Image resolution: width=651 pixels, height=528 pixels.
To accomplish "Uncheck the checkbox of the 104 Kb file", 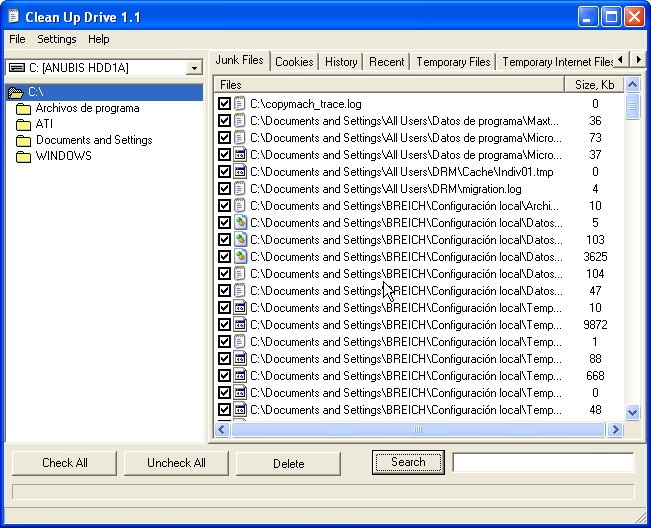I will click(x=224, y=274).
